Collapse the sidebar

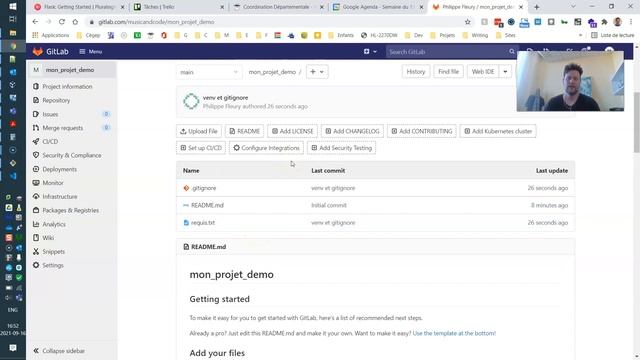pos(59,351)
